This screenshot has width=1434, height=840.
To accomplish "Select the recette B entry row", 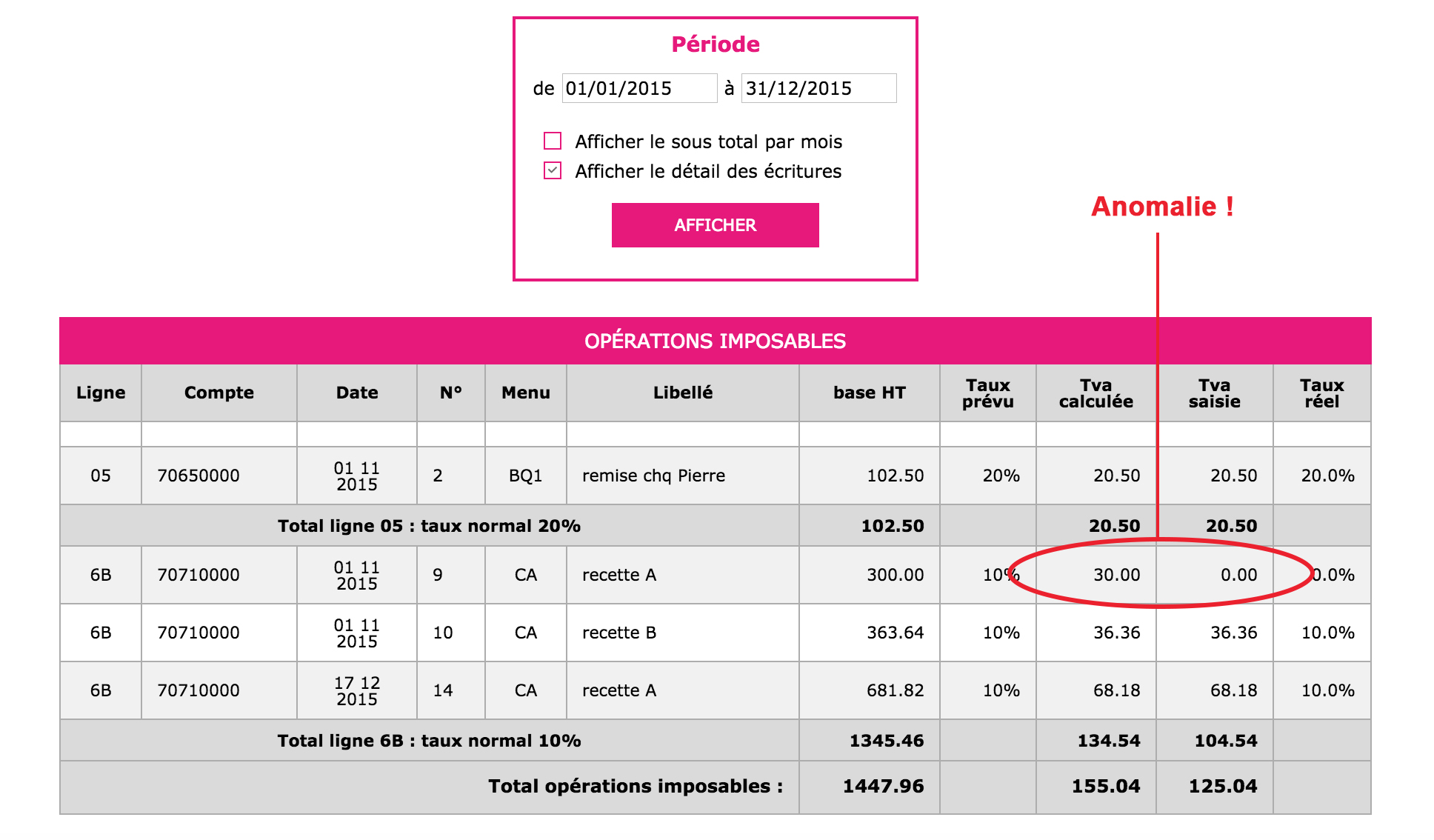I will 716,633.
